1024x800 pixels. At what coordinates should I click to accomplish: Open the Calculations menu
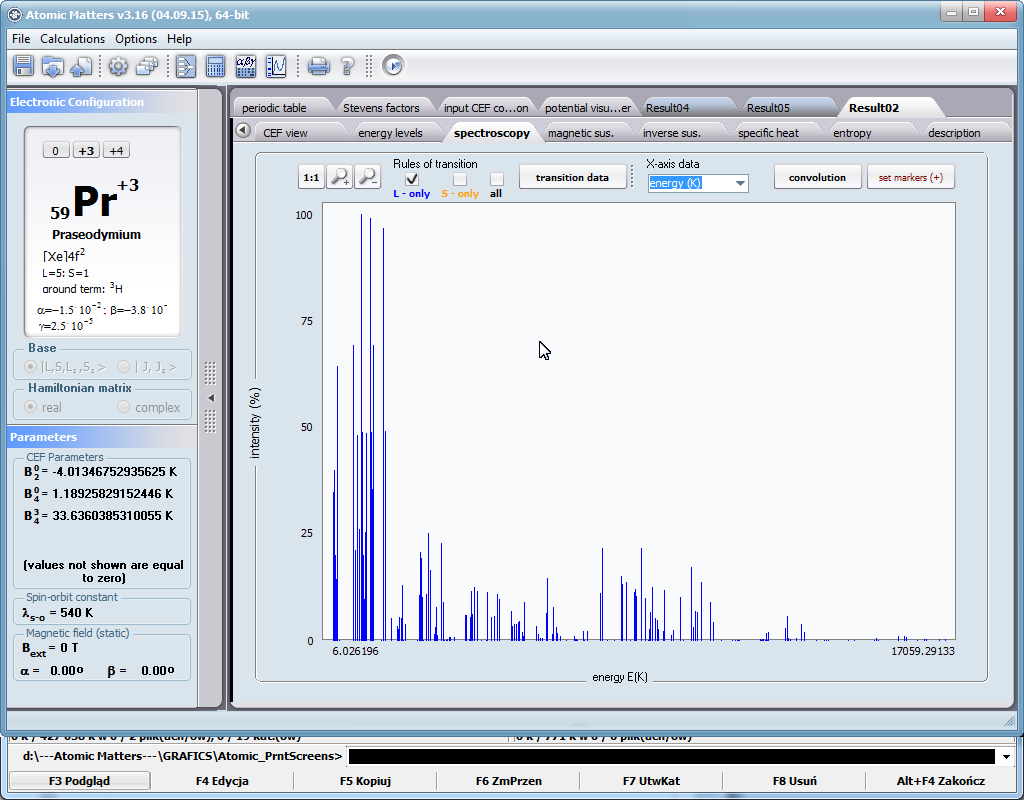(72, 38)
